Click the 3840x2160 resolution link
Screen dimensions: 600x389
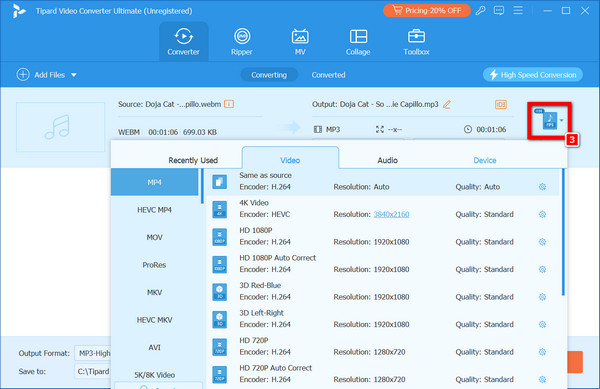click(391, 214)
